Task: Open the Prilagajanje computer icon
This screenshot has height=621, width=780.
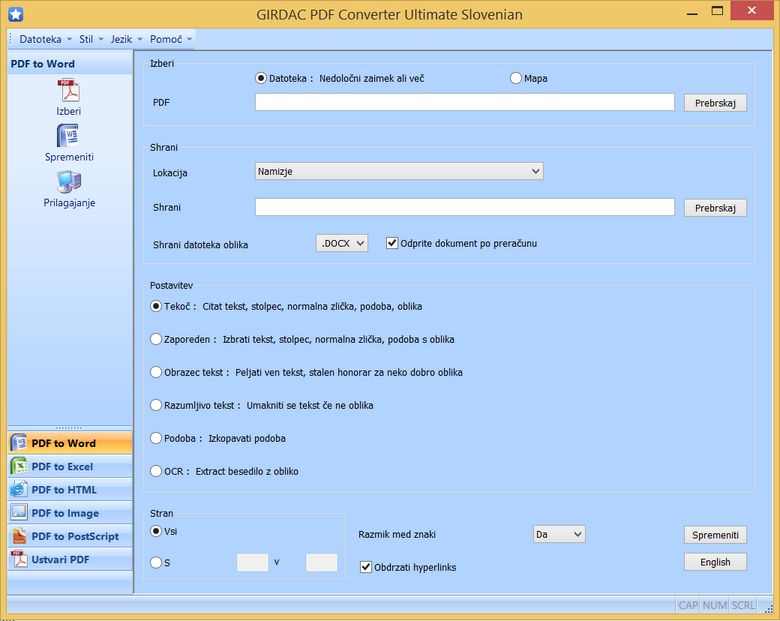Action: [69, 182]
